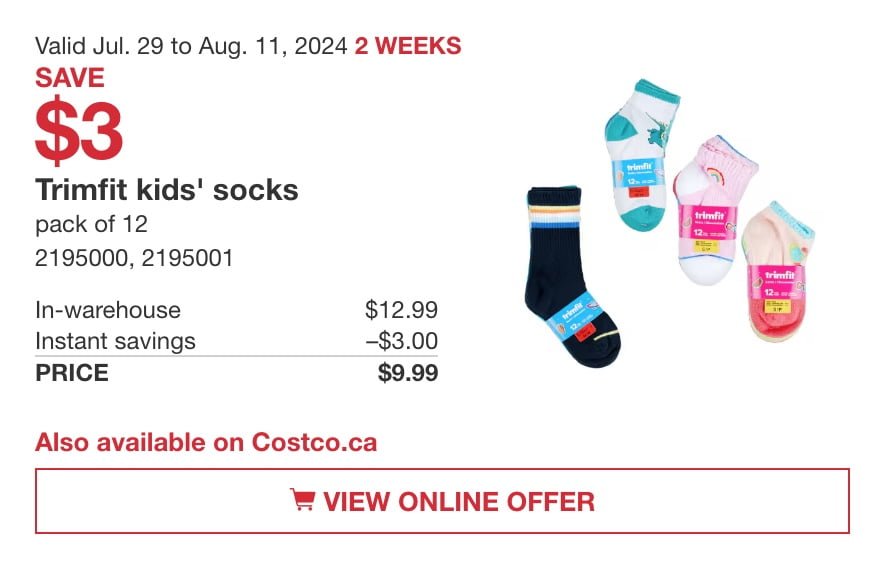The width and height of the screenshot is (882, 570).
Task: Click the shopping cart icon
Action: pos(303,500)
